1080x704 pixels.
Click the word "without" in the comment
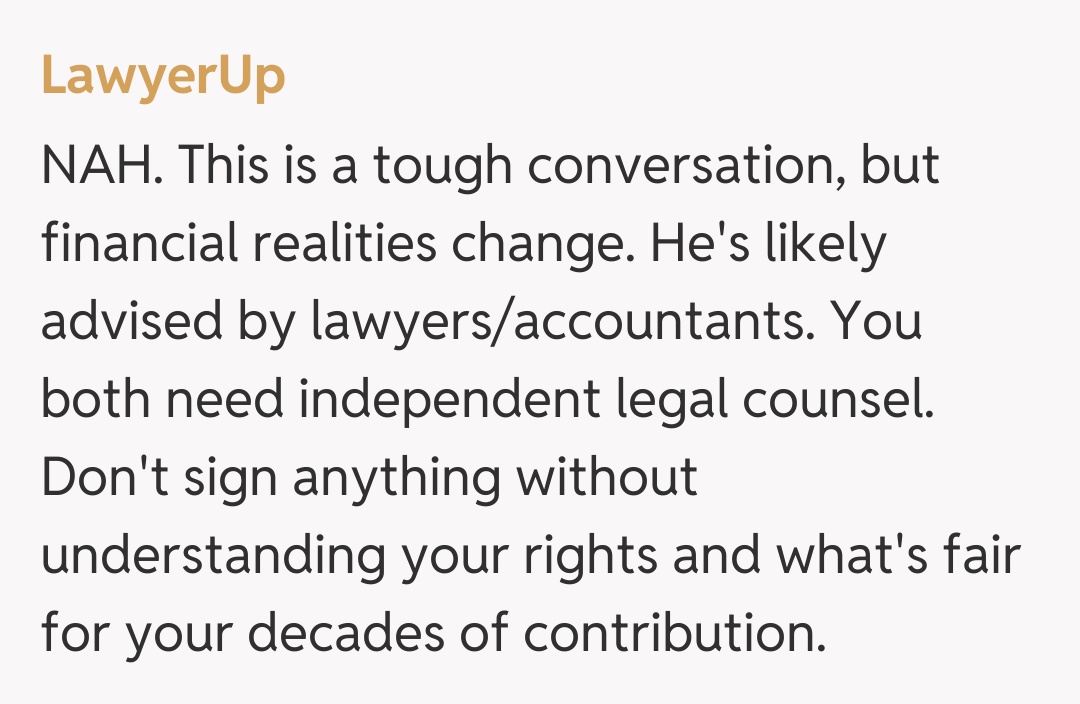pos(606,478)
